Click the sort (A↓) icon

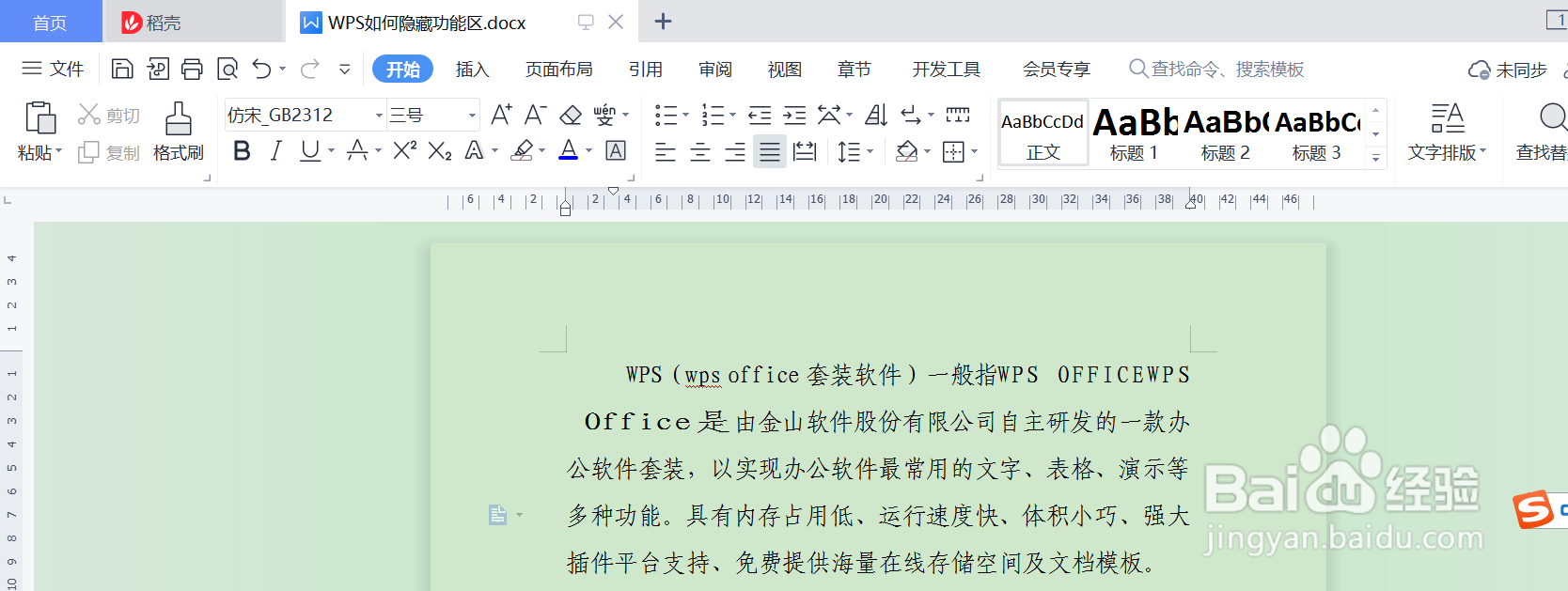876,115
